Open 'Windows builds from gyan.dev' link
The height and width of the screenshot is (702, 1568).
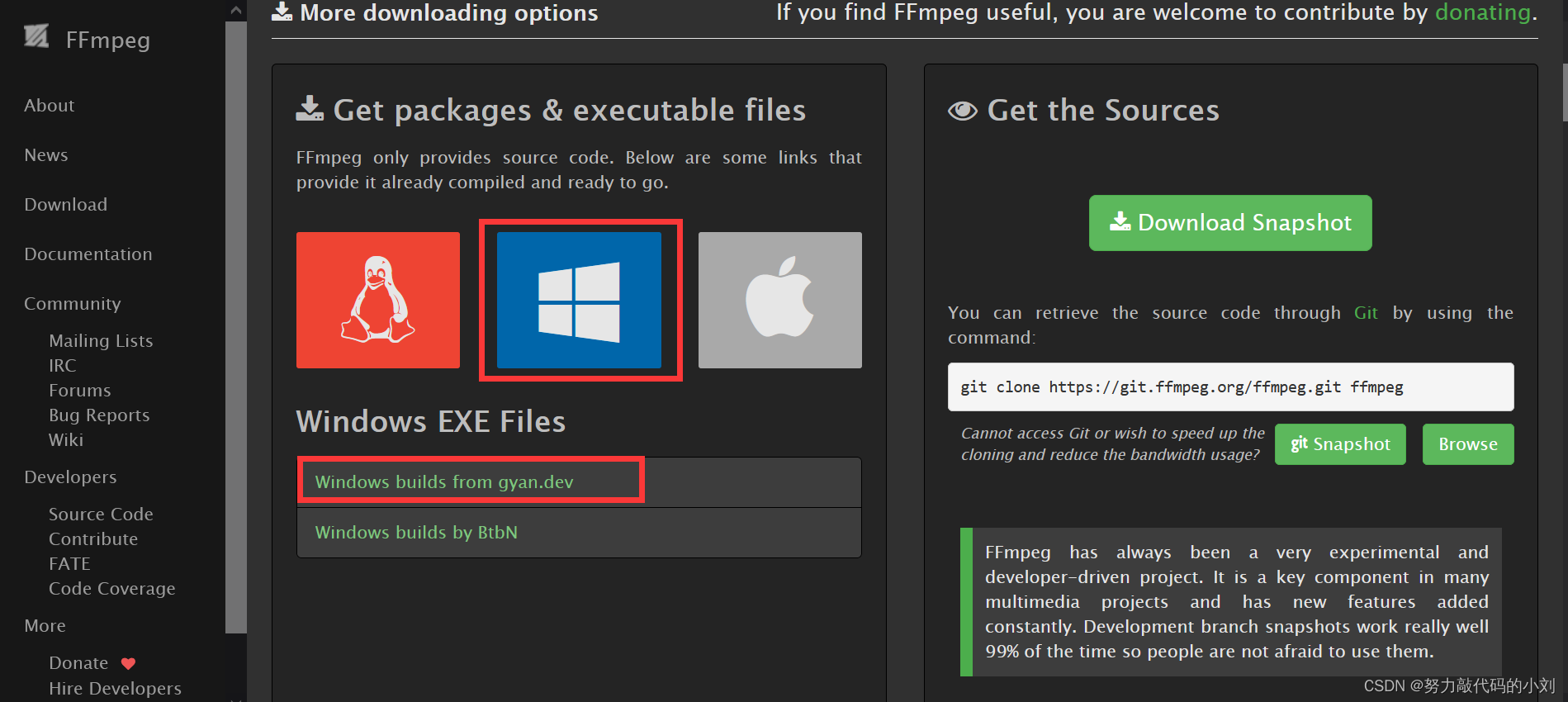click(444, 482)
